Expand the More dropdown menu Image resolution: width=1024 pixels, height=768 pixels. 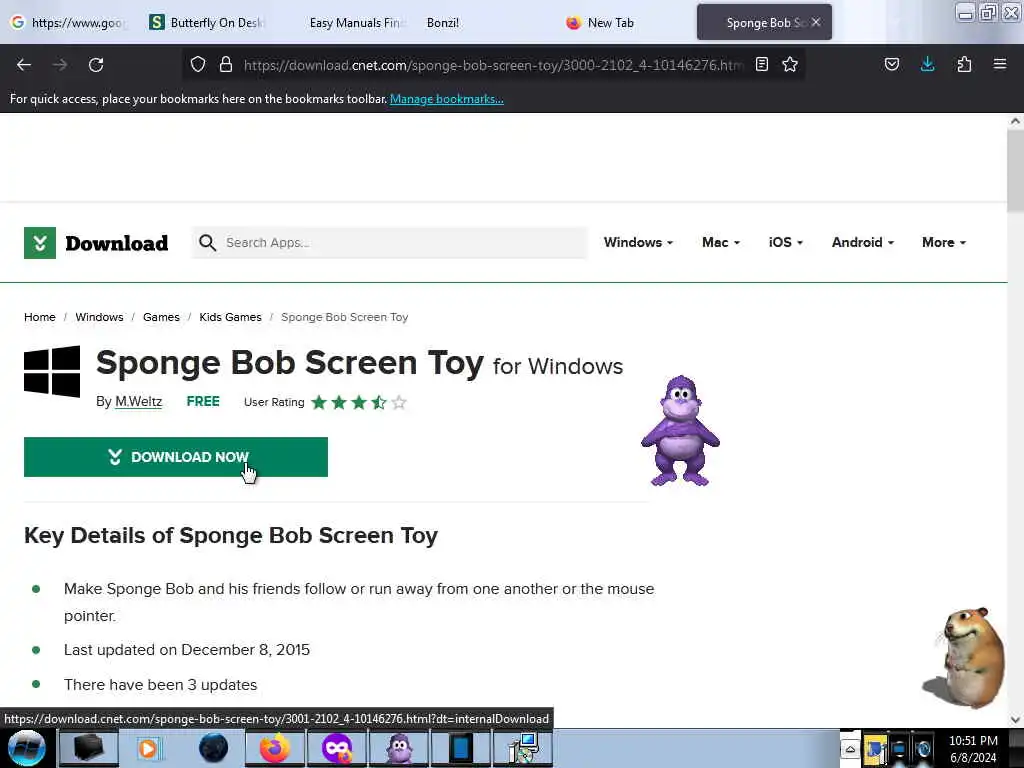click(944, 242)
